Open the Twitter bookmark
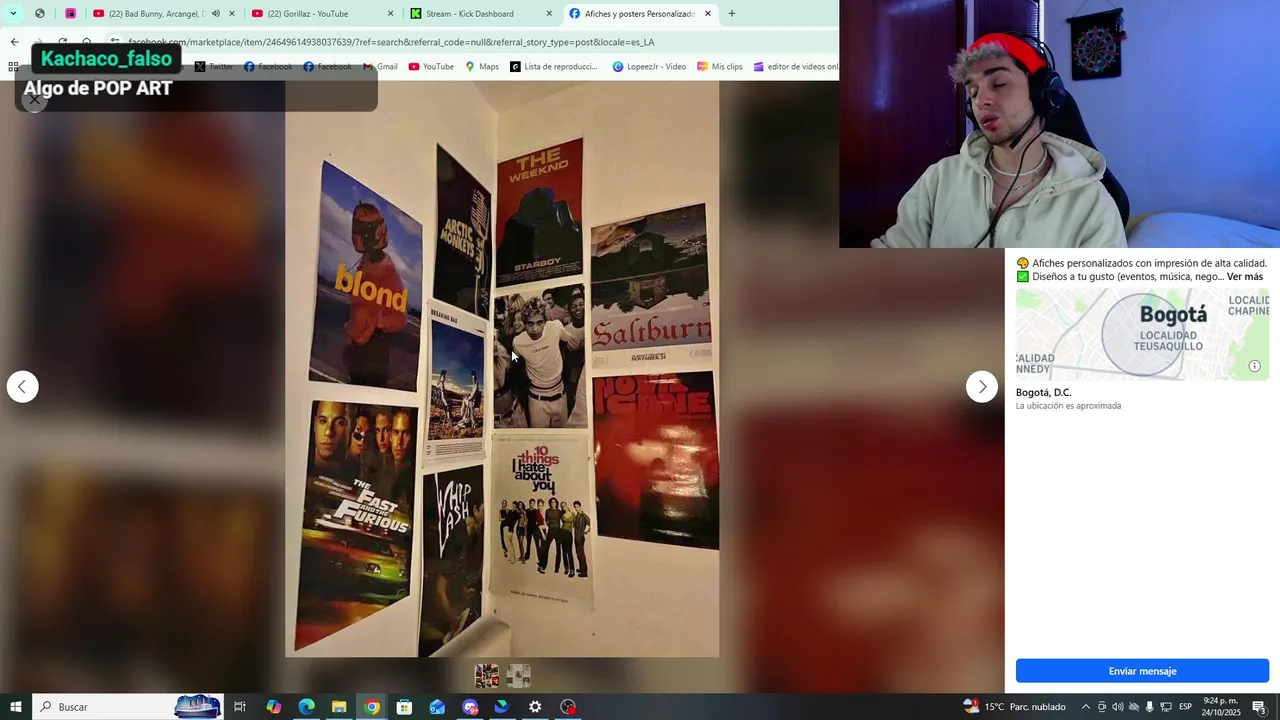This screenshot has width=1280, height=720. coord(214,67)
